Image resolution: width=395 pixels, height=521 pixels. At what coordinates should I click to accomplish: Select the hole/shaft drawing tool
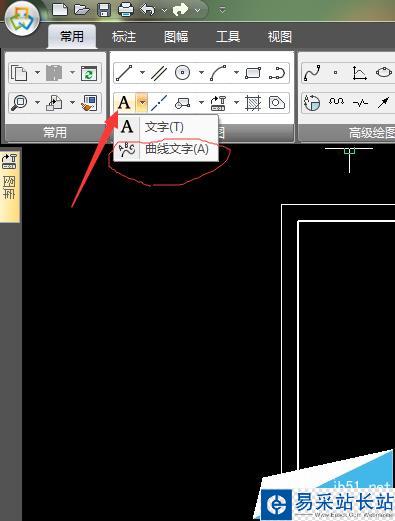182,103
